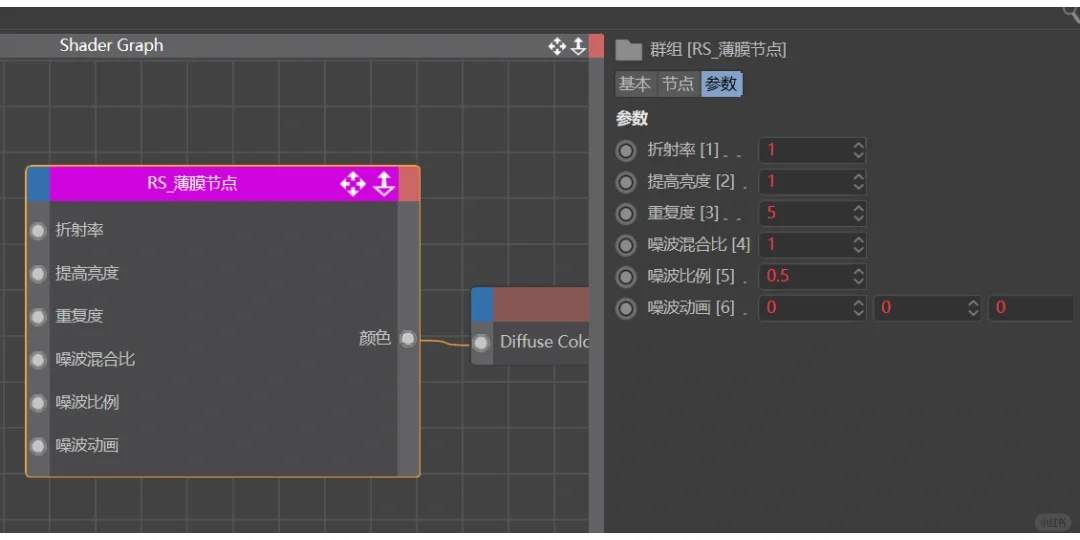Click the 噪波动画 port label on the node
Viewport: 1080px width, 540px height.
coord(87,446)
